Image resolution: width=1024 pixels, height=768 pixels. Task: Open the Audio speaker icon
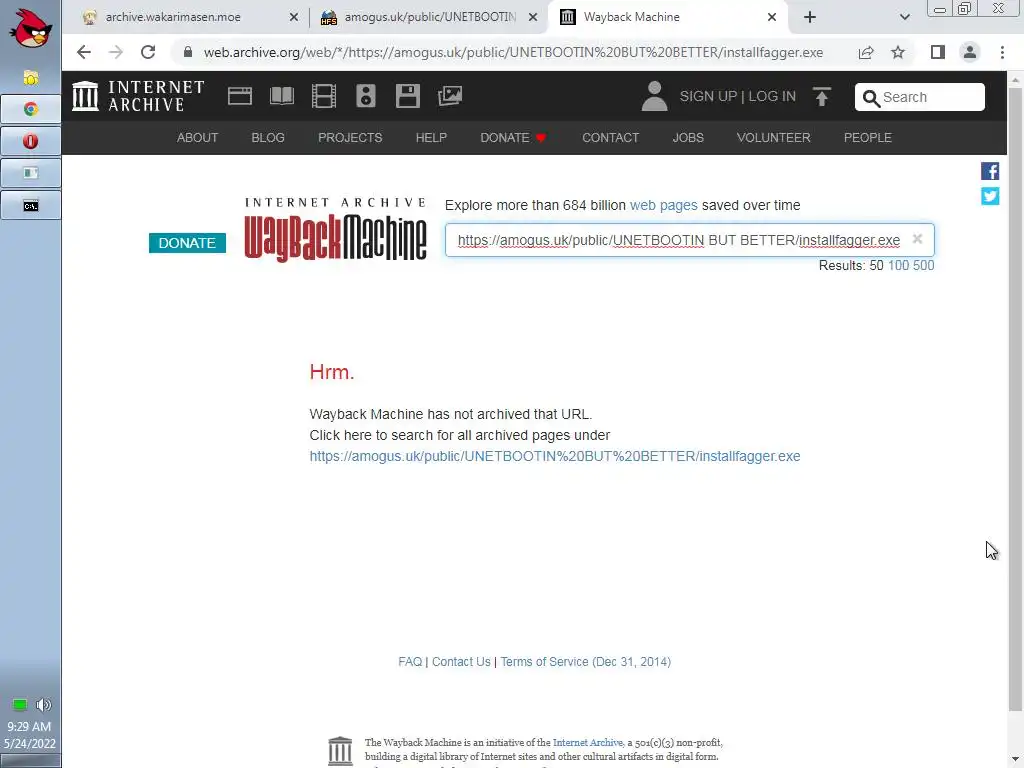pyautogui.click(x=366, y=96)
